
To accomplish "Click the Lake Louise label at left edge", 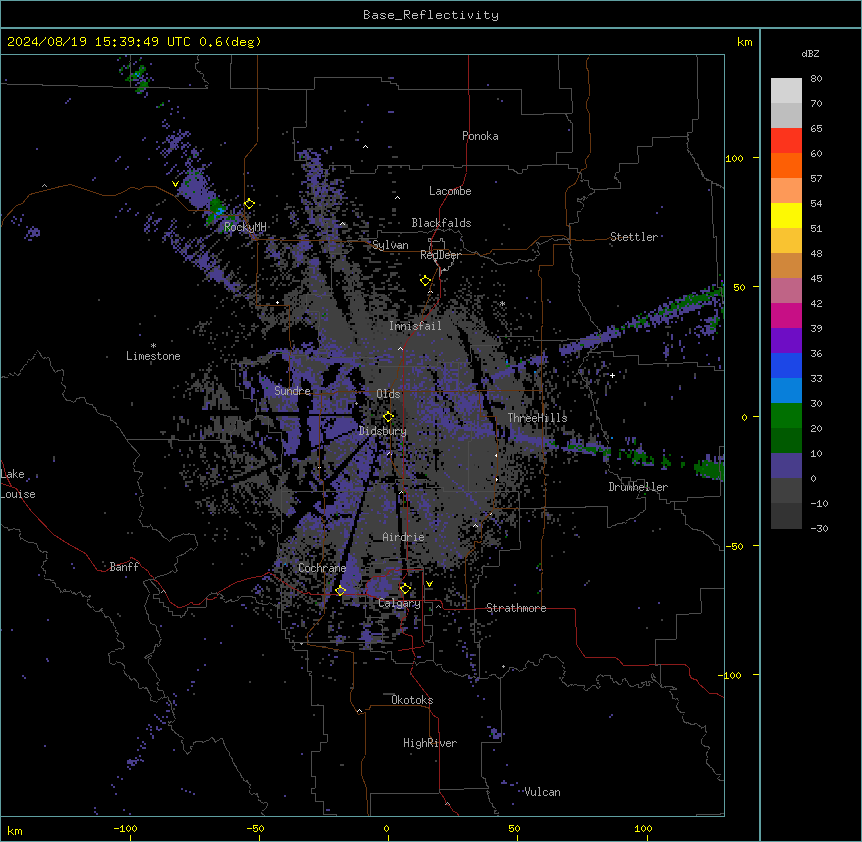I will pos(18,484).
